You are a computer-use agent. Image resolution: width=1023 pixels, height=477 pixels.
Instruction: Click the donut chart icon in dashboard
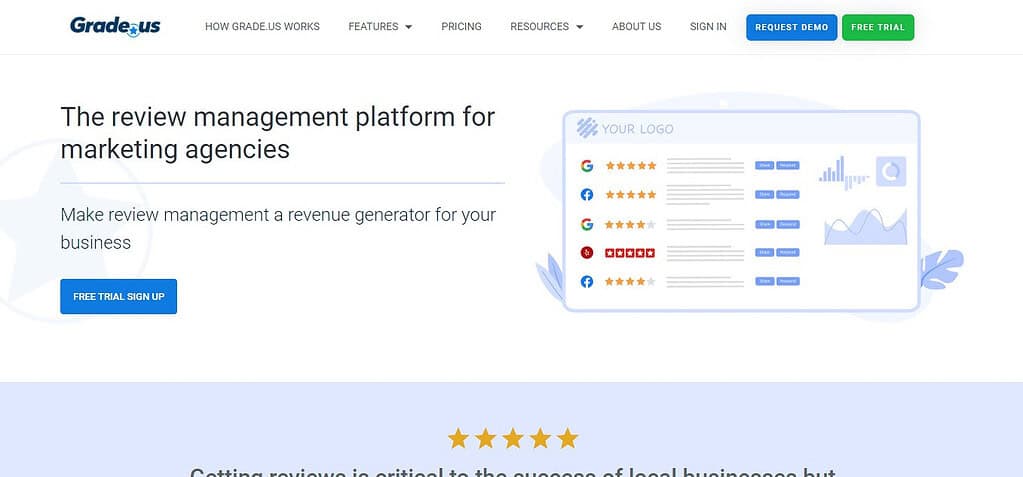[x=891, y=172]
